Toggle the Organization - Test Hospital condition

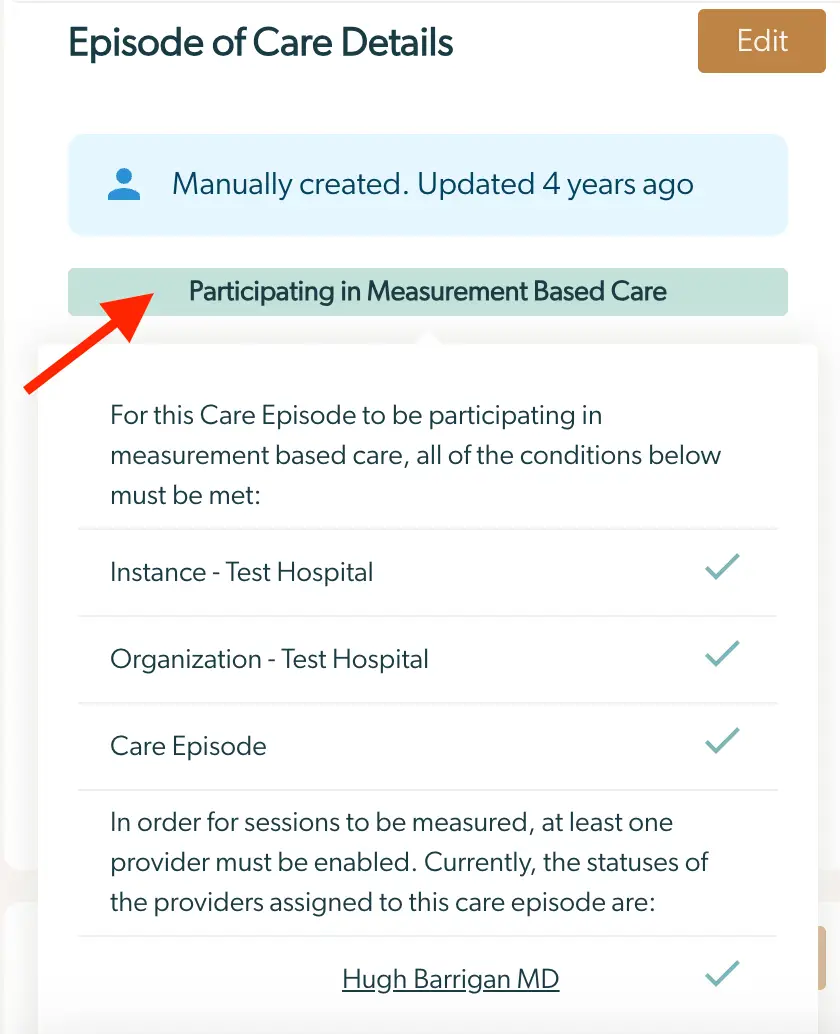point(268,659)
